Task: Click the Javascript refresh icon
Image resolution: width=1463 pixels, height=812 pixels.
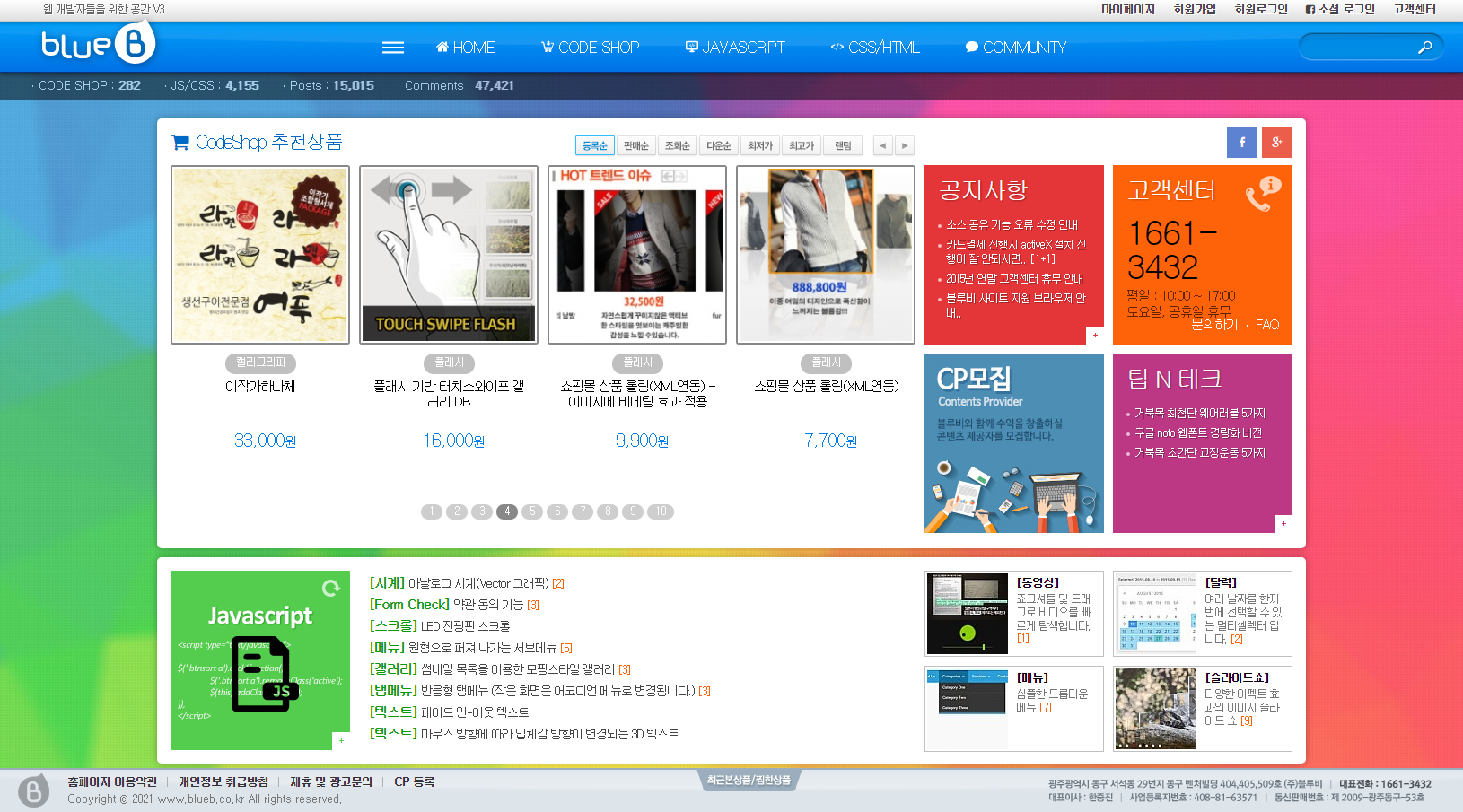Action: 331,588
